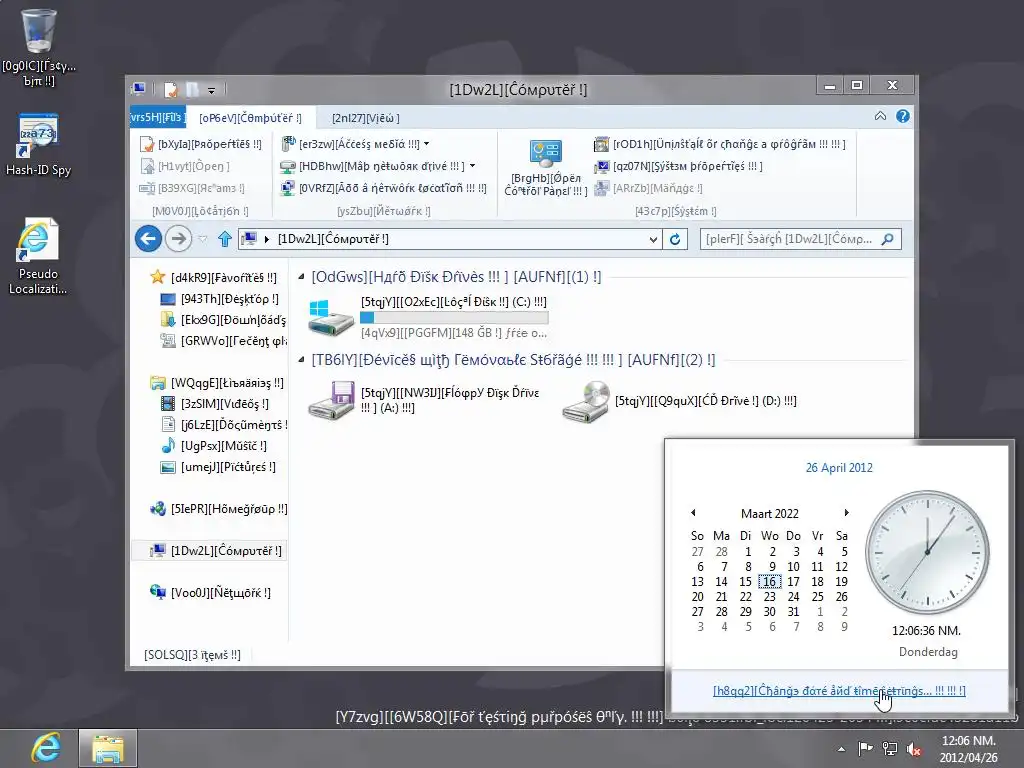Viewport: 1024px width, 768px height.
Task: Click the network tray icon
Action: 889,749
